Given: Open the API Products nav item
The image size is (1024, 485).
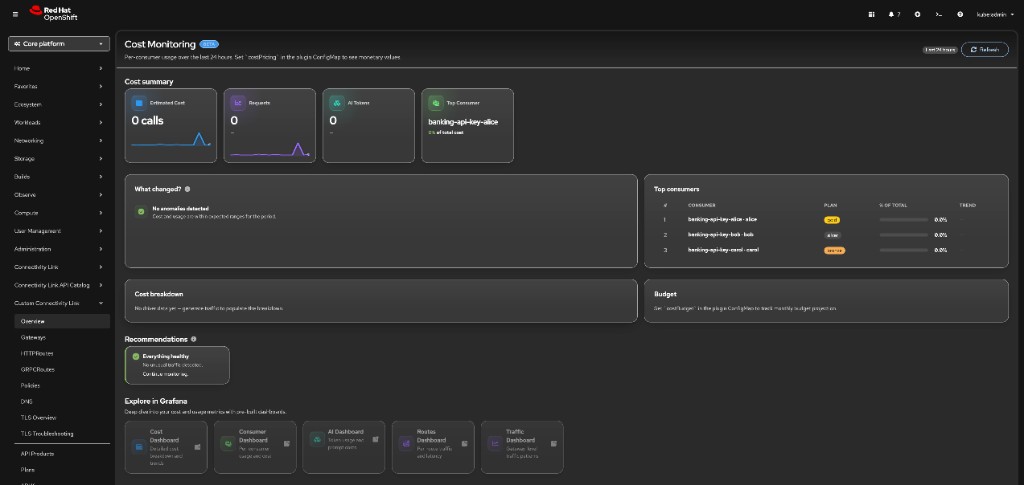Looking at the screenshot, I should (x=62, y=454).
